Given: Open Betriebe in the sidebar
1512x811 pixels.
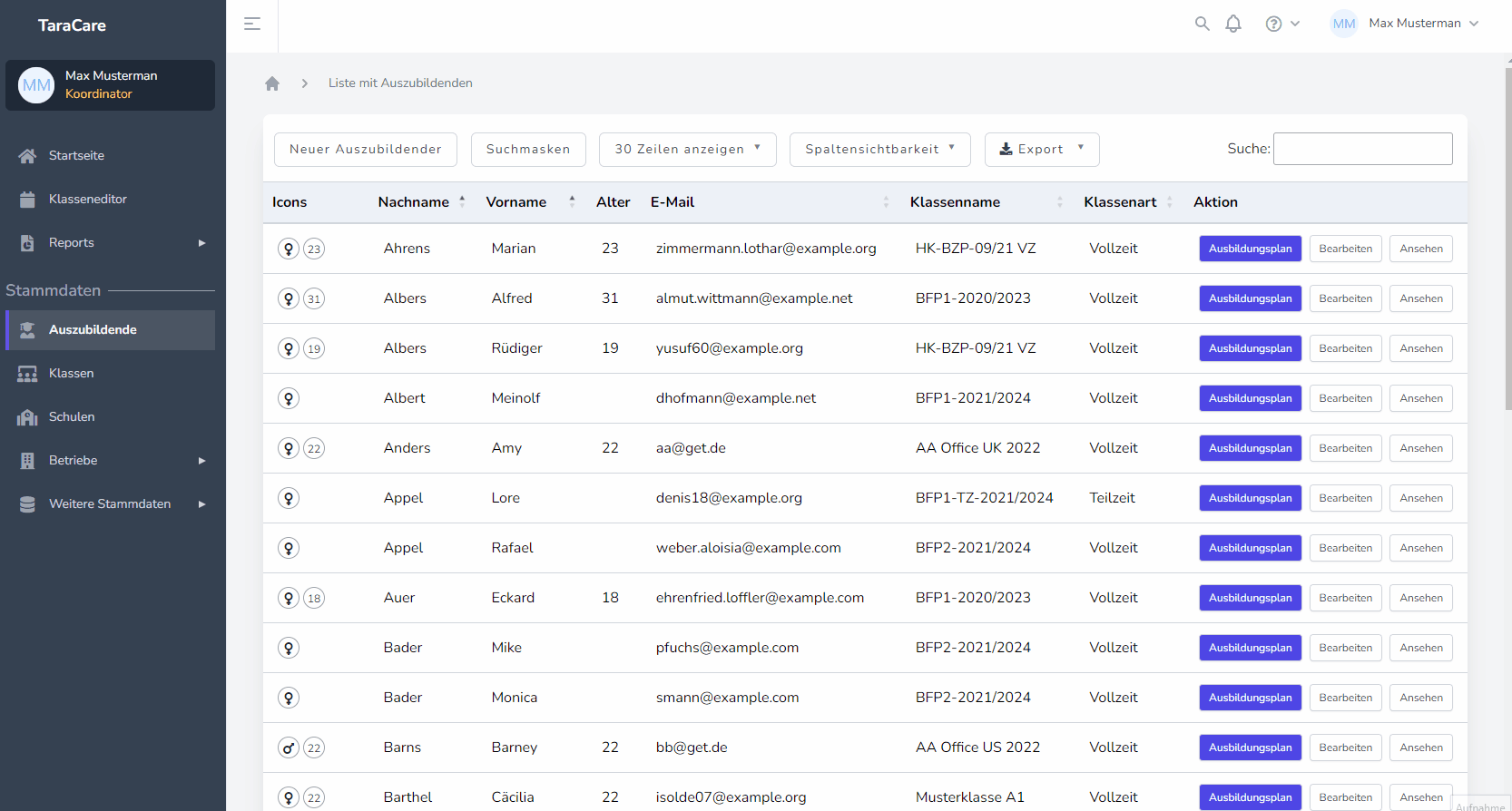Looking at the screenshot, I should tap(110, 461).
